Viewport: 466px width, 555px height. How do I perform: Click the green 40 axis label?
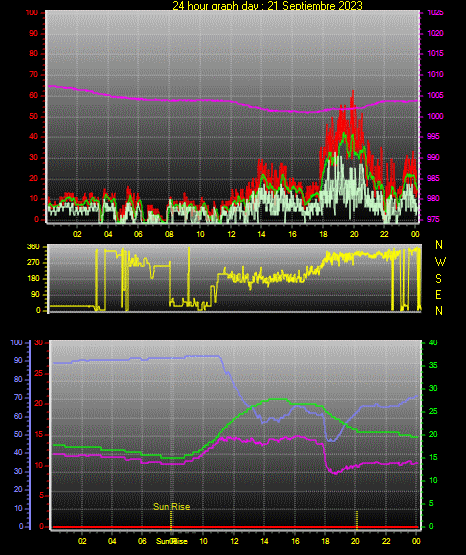tap(433, 342)
